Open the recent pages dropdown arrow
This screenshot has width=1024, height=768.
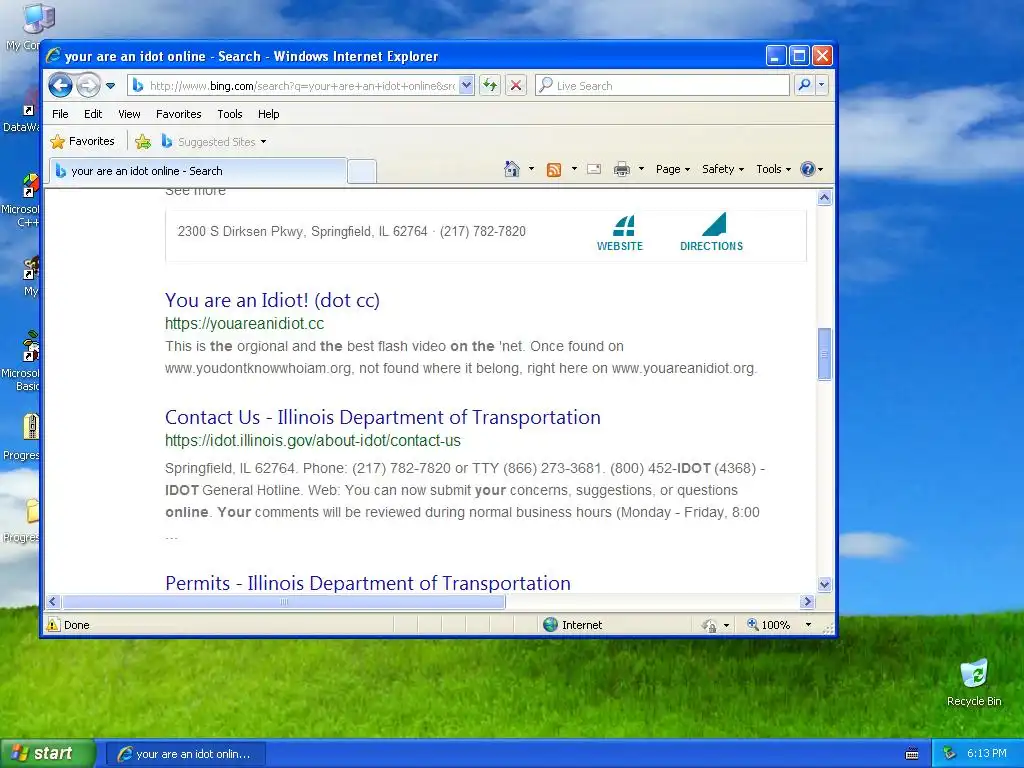tap(110, 86)
